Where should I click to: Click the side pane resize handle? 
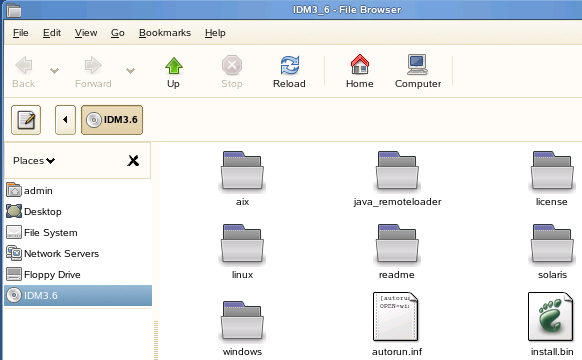(156, 340)
